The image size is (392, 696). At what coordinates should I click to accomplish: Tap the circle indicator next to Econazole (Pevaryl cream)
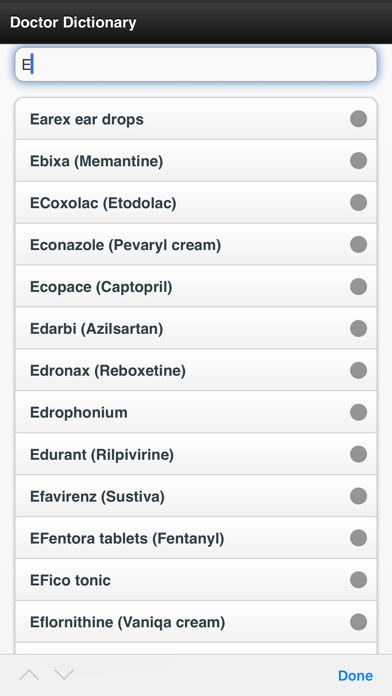[358, 244]
